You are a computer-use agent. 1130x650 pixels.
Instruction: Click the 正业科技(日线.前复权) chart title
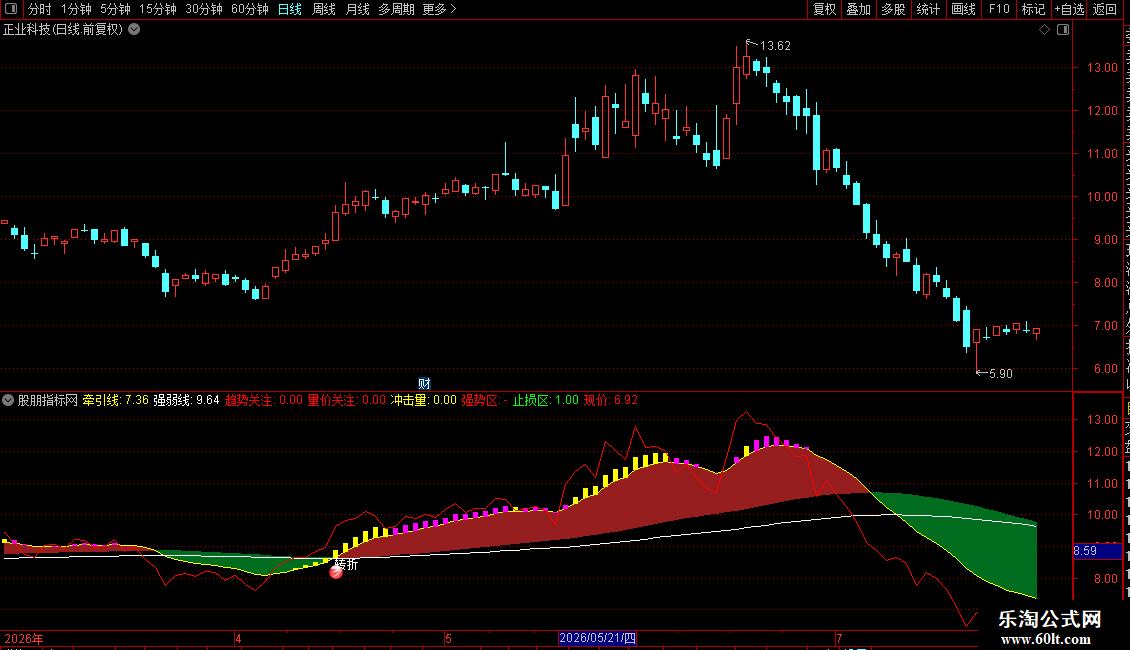[x=63, y=30]
